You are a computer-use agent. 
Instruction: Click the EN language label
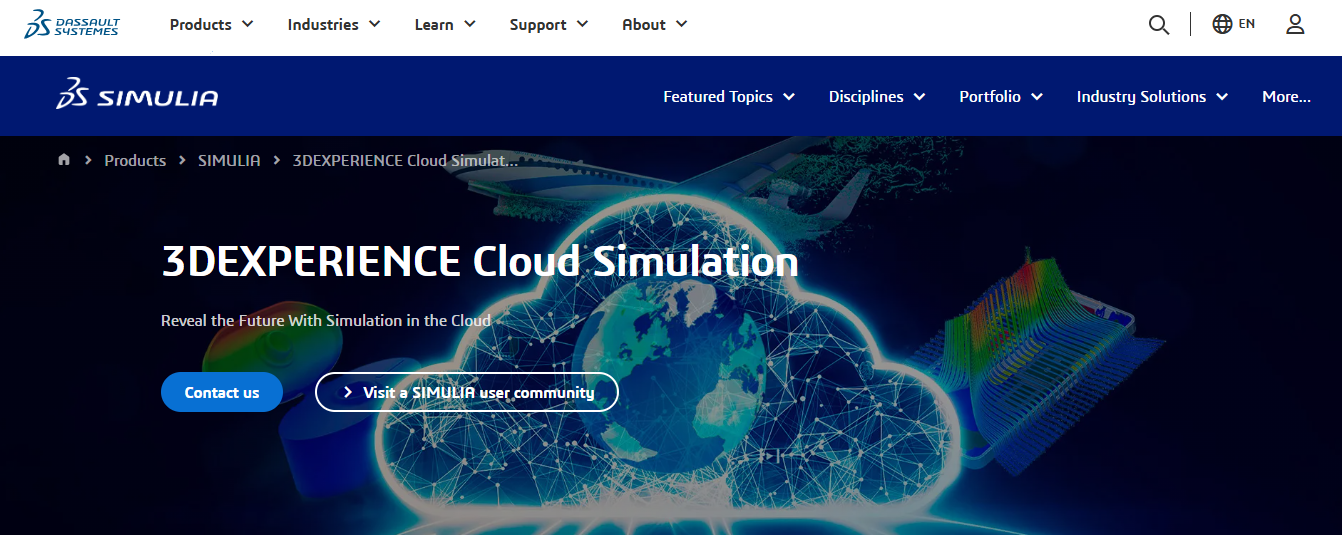[x=1247, y=24]
